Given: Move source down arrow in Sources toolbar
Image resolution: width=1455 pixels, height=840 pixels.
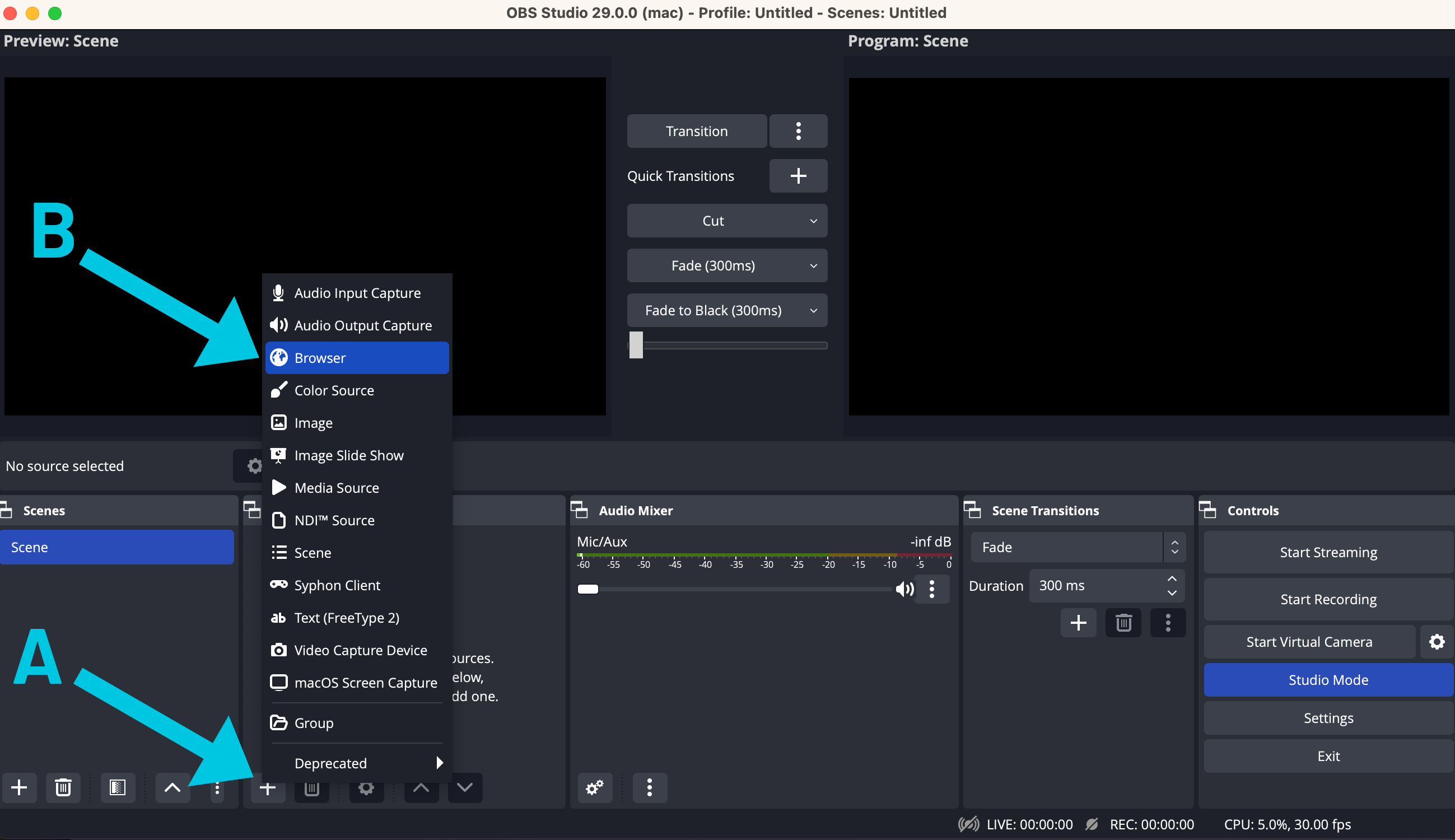Looking at the screenshot, I should click(x=465, y=787).
